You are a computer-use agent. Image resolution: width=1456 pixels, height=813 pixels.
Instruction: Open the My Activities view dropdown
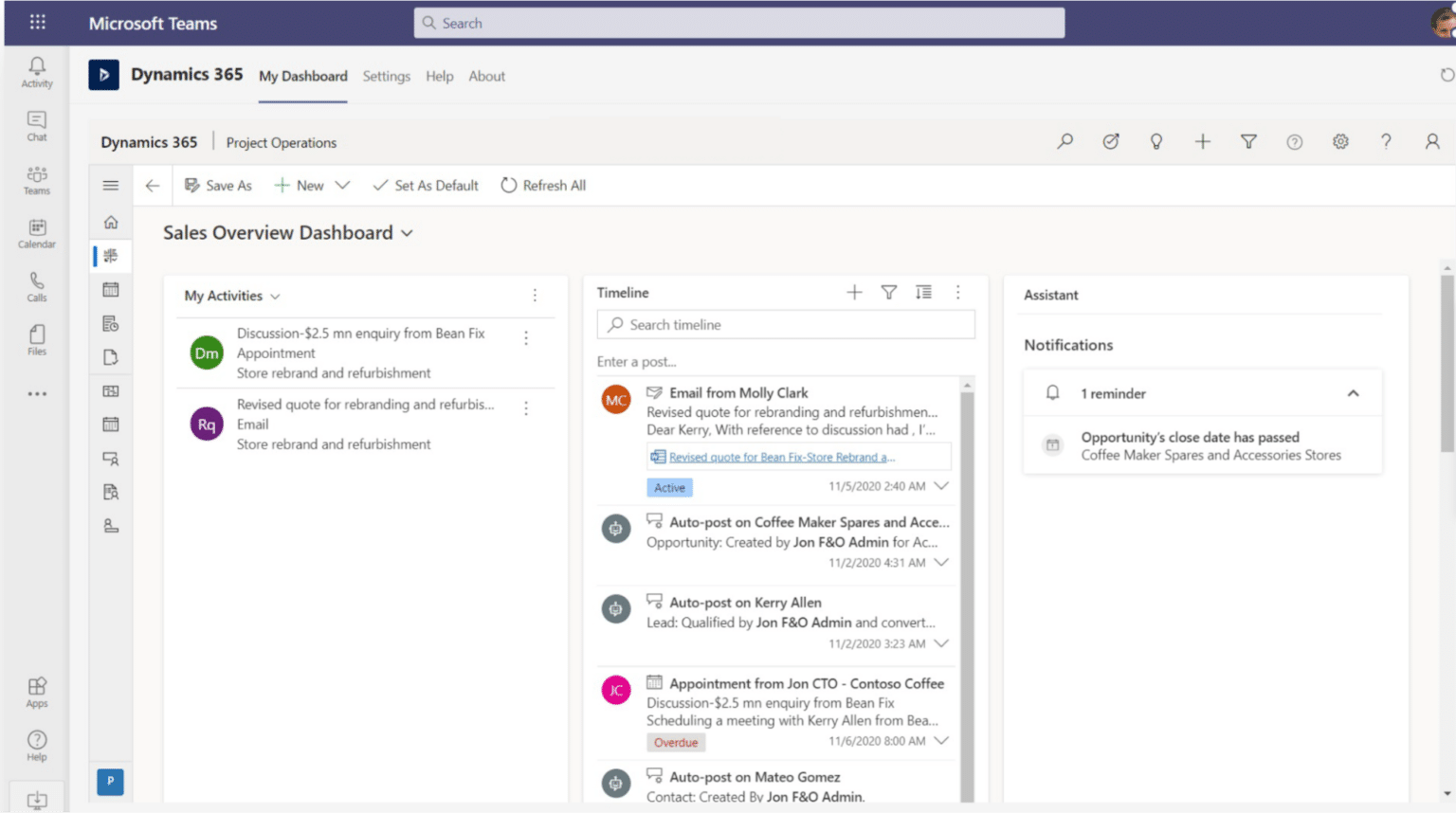tap(275, 296)
